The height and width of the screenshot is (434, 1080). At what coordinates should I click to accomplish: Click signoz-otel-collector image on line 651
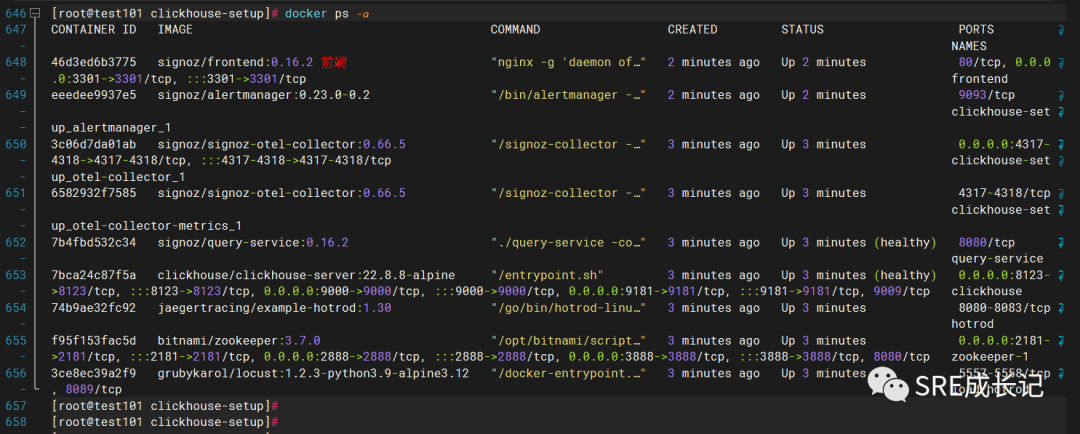pyautogui.click(x=282, y=194)
